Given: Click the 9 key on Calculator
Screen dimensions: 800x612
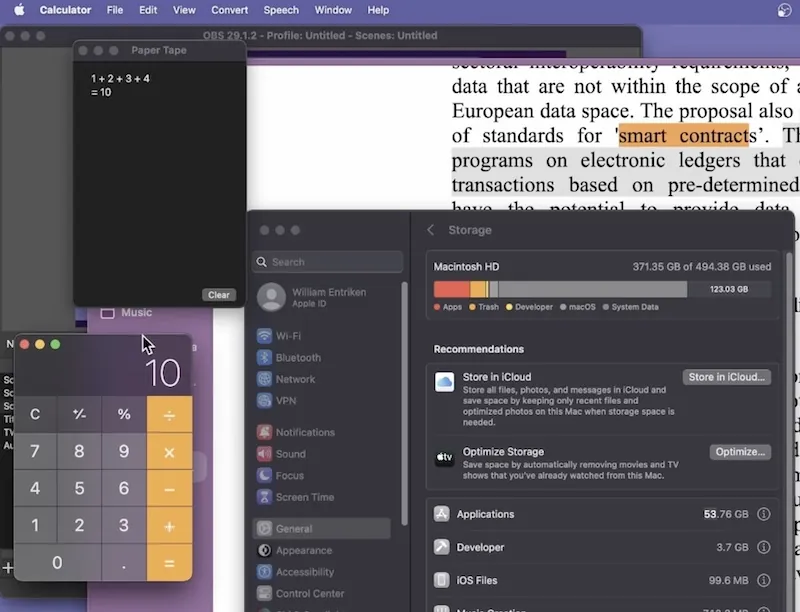Looking at the screenshot, I should pos(124,451).
